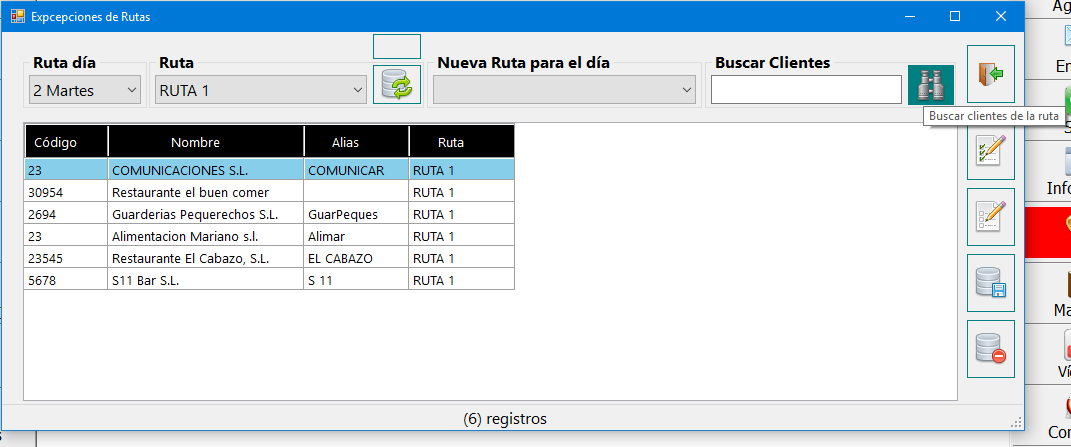The image size is (1071, 447).
Task: Click the (6) registros status text
Action: pyautogui.click(x=505, y=418)
